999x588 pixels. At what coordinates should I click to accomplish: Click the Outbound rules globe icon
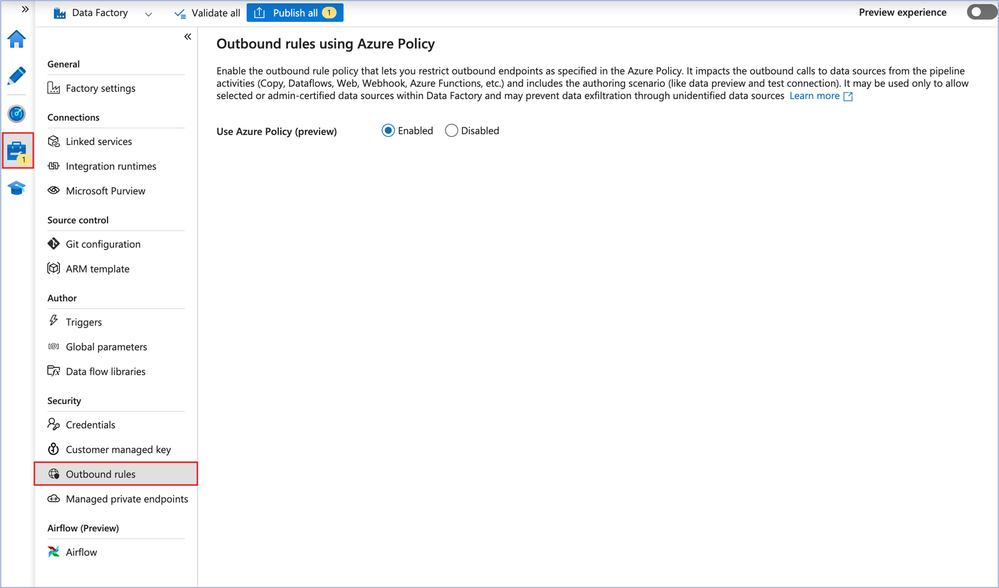point(54,474)
